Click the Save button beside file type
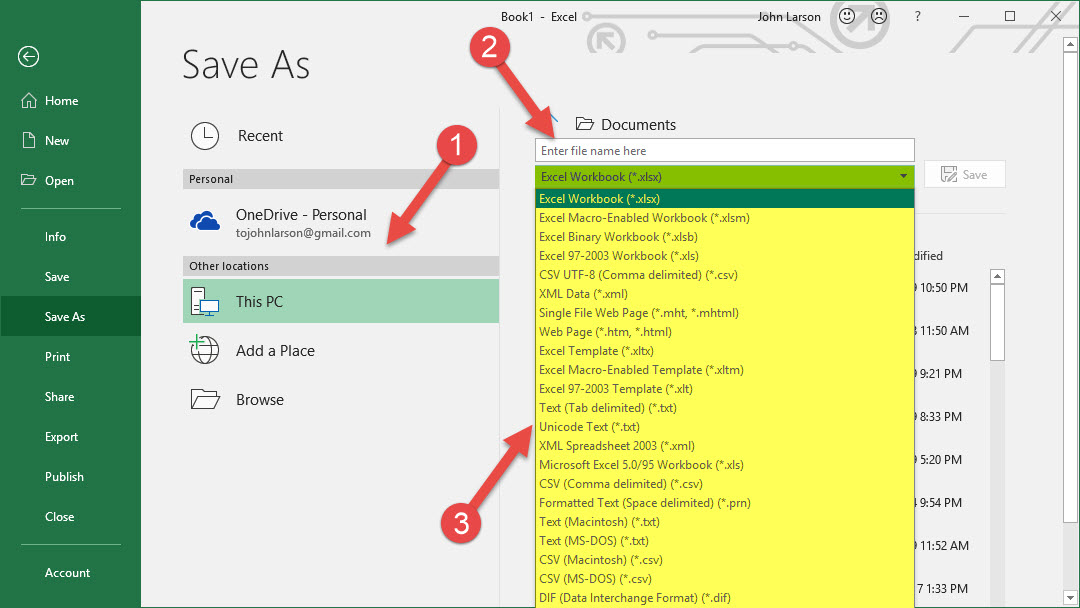 [x=964, y=175]
